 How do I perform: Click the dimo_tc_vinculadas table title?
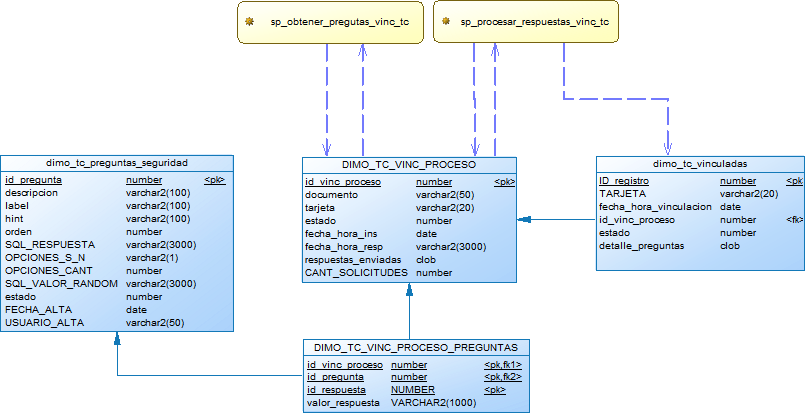(699, 163)
